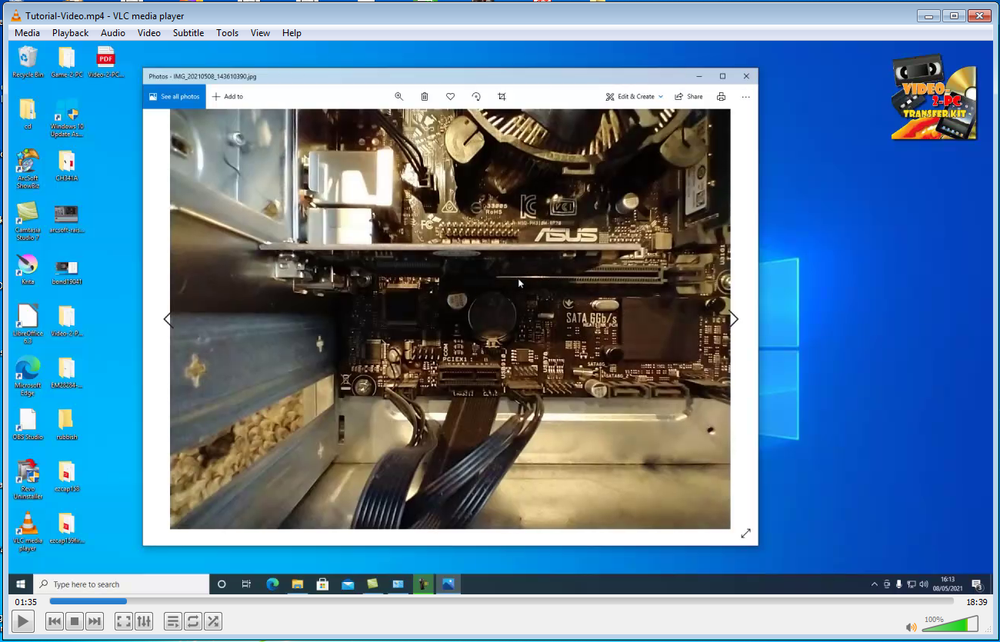Print the photo via the printer icon

pos(720,96)
